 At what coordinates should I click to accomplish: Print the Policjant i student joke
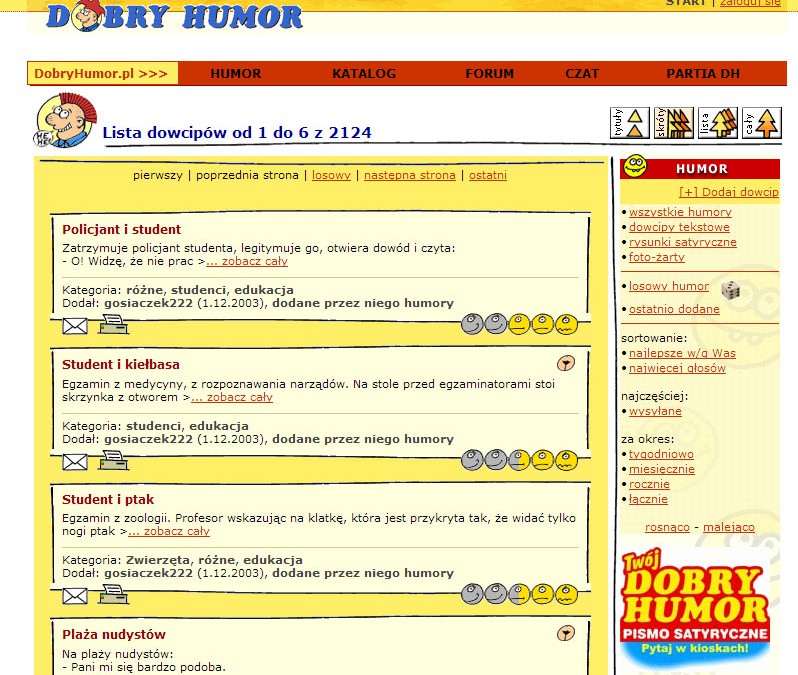(114, 325)
